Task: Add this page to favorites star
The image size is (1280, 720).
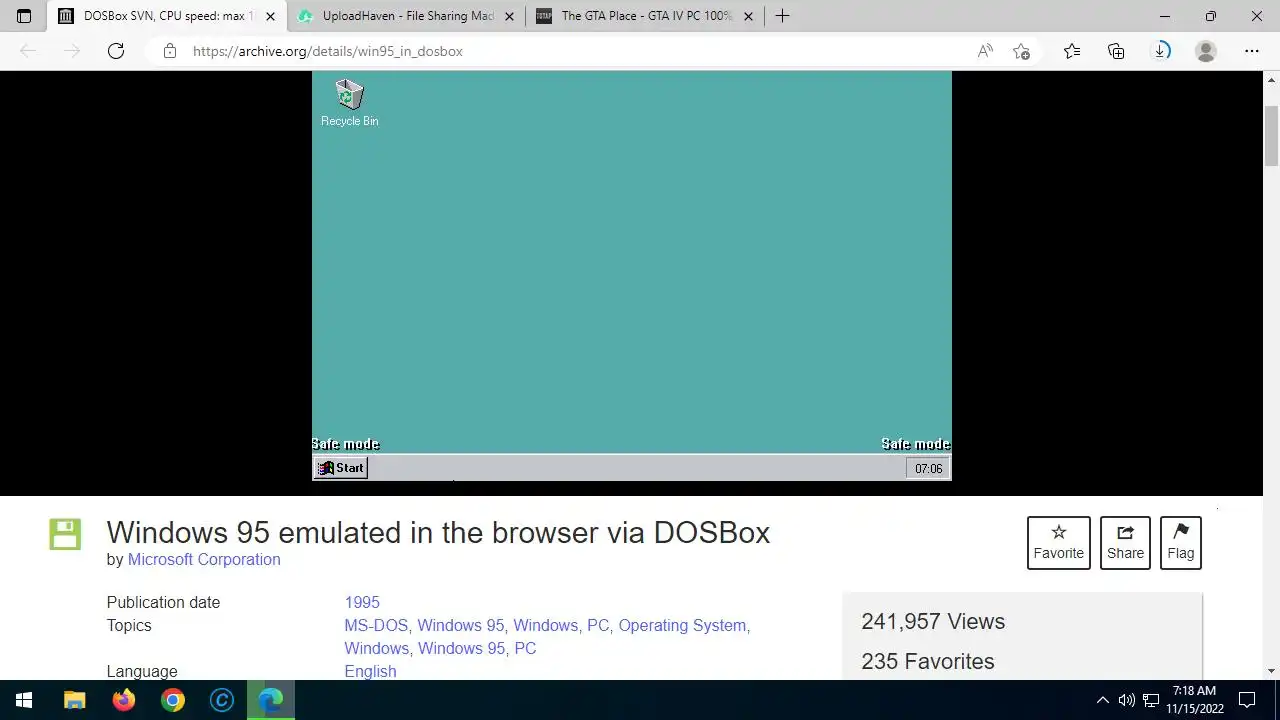Action: point(1021,51)
